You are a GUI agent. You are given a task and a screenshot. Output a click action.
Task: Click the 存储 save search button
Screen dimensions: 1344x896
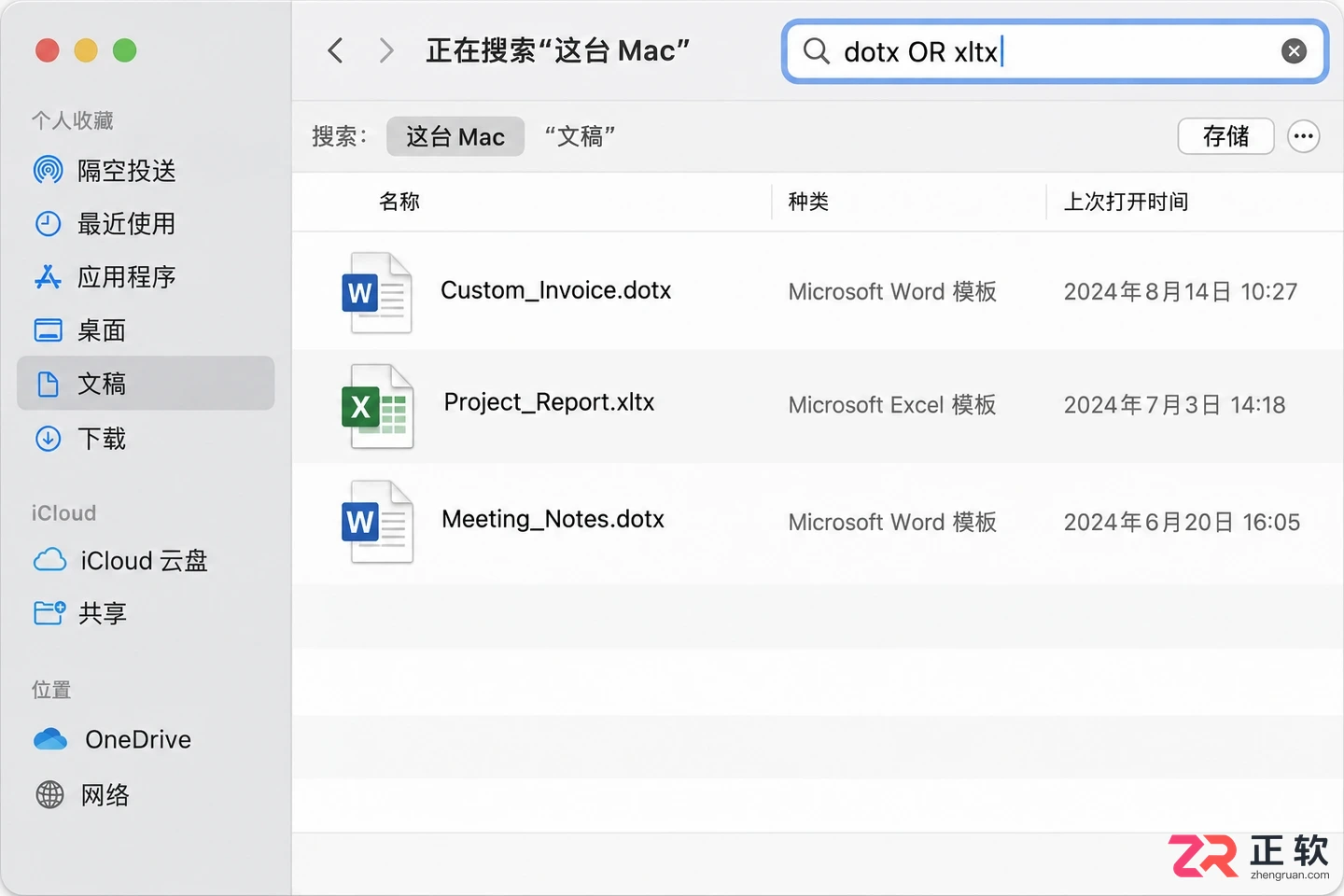tap(1225, 136)
